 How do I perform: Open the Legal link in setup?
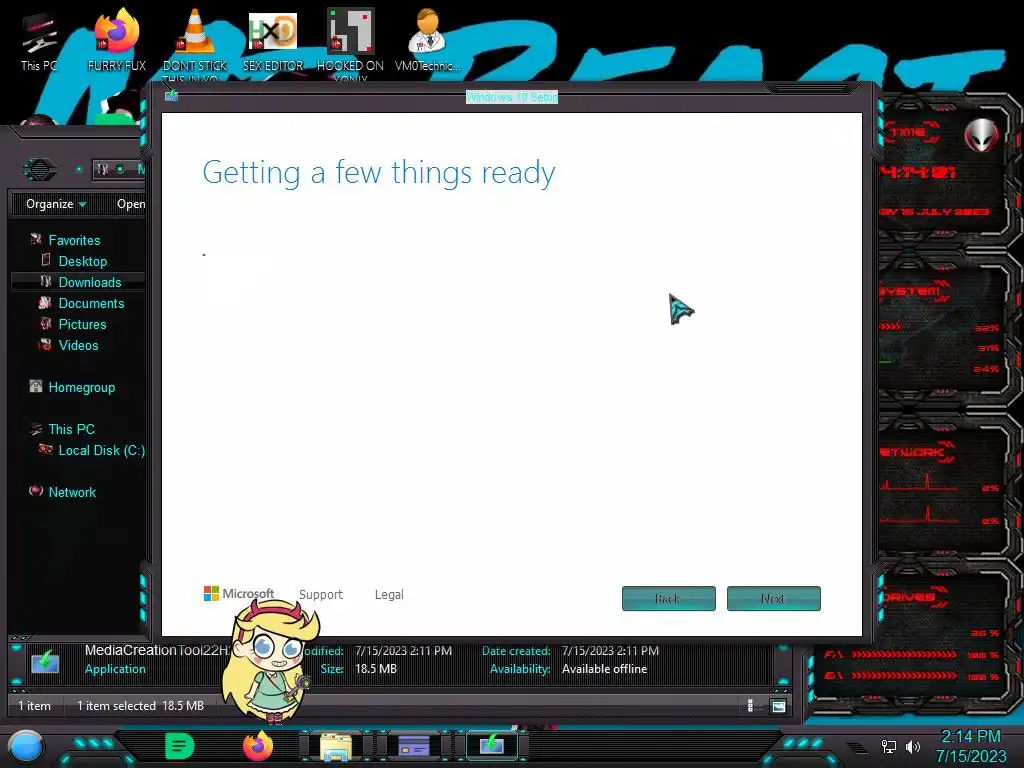[x=389, y=594]
